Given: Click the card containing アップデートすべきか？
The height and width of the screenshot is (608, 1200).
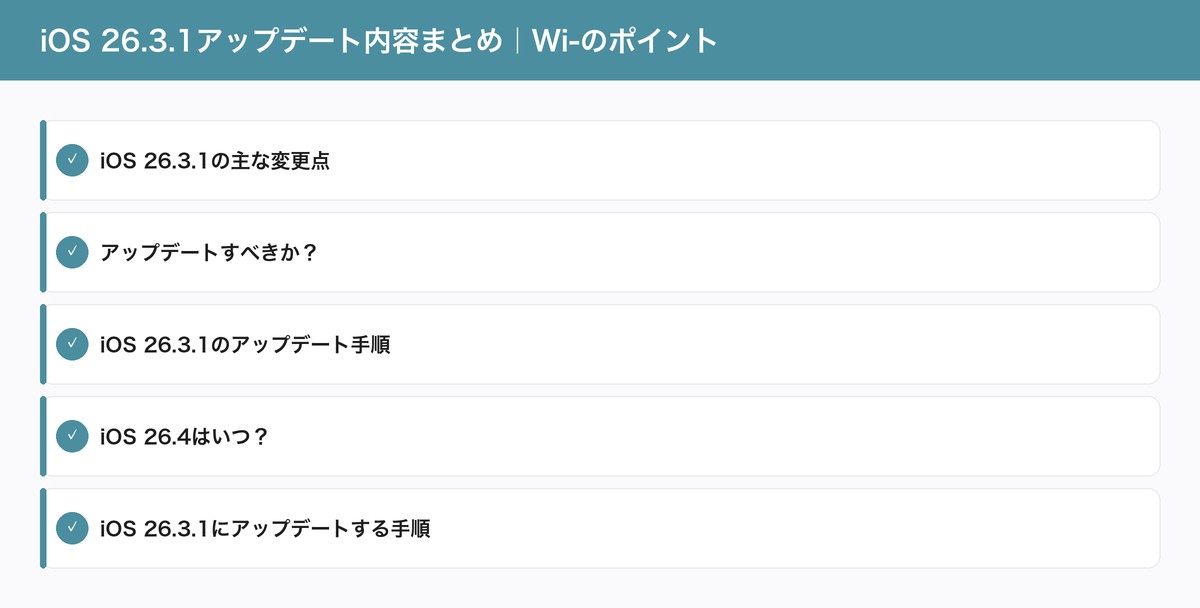Looking at the screenshot, I should 600,252.
